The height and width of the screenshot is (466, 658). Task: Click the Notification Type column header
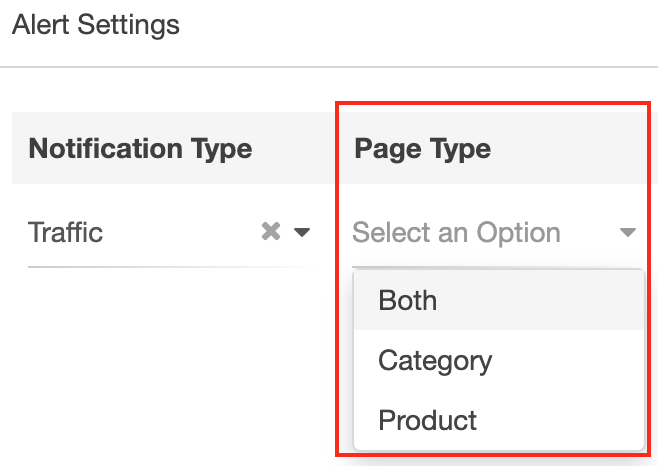click(140, 149)
